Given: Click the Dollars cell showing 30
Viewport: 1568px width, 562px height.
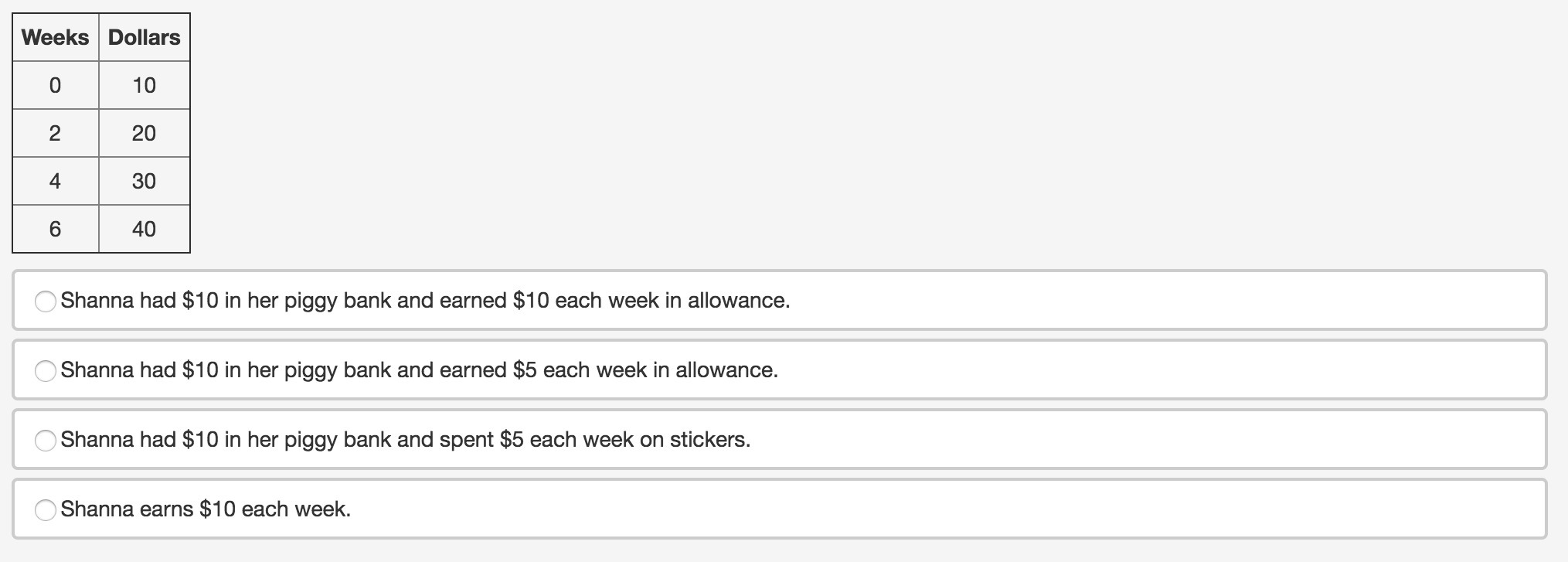Looking at the screenshot, I should (x=144, y=181).
